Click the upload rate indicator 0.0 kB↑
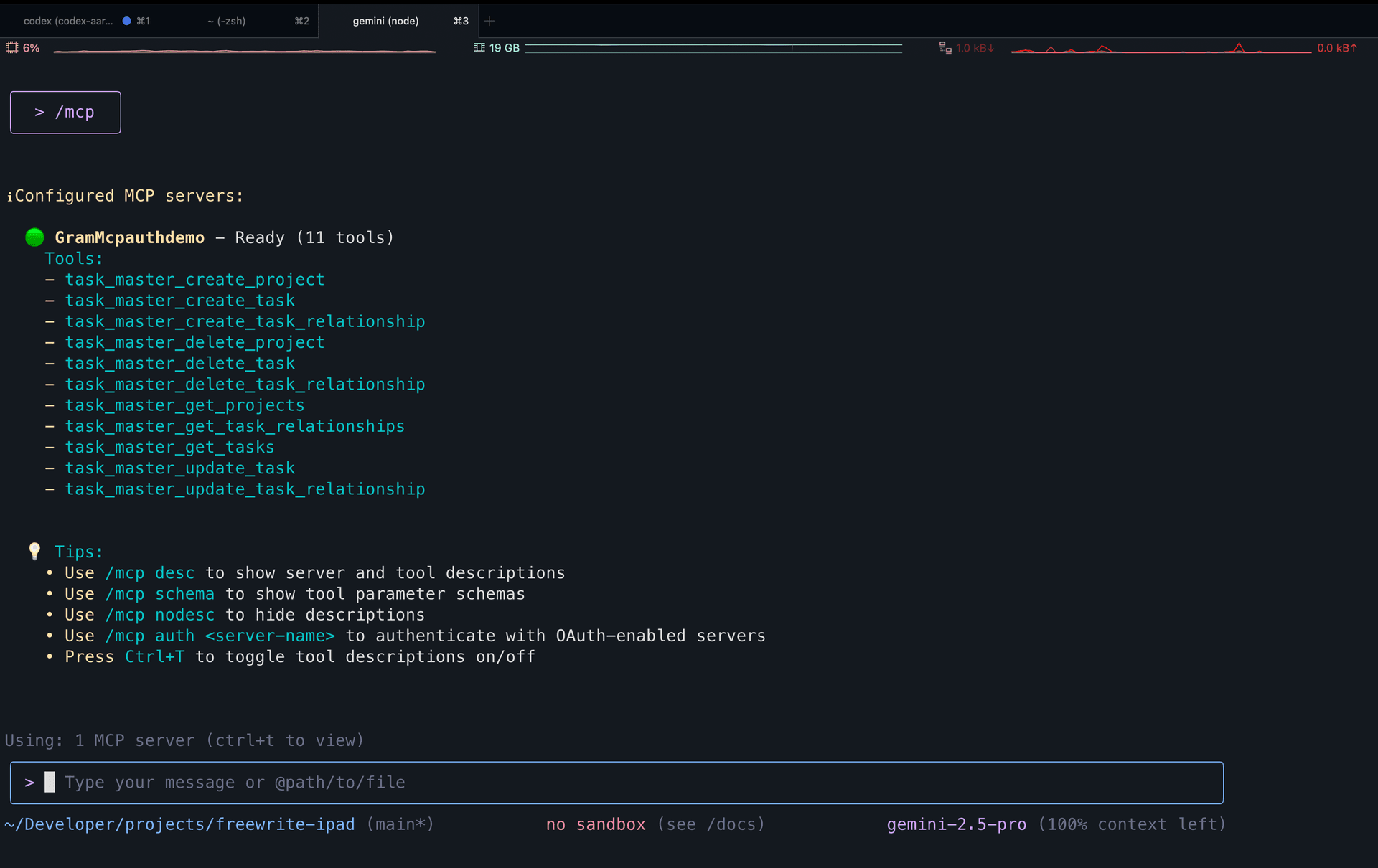 click(1338, 47)
